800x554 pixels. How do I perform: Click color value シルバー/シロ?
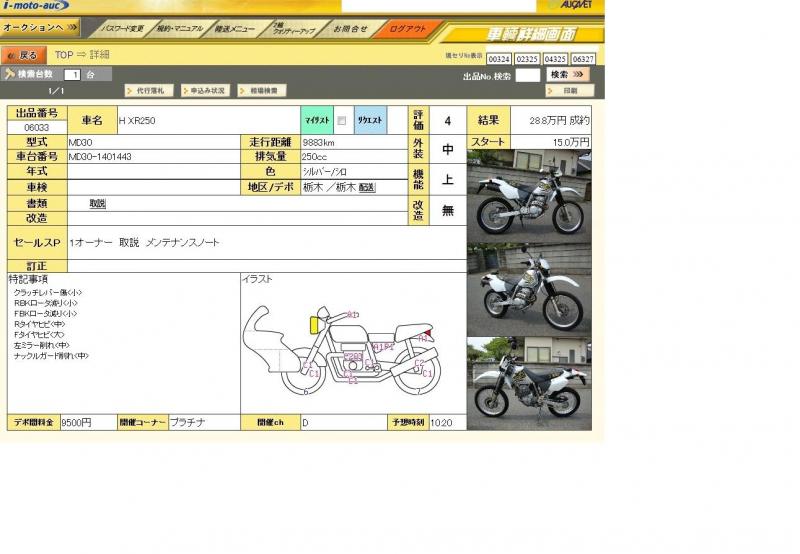click(x=324, y=171)
